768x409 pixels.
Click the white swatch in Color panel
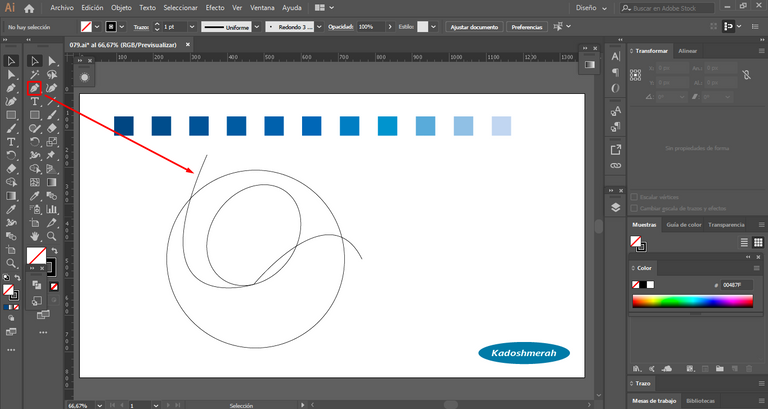coord(650,285)
